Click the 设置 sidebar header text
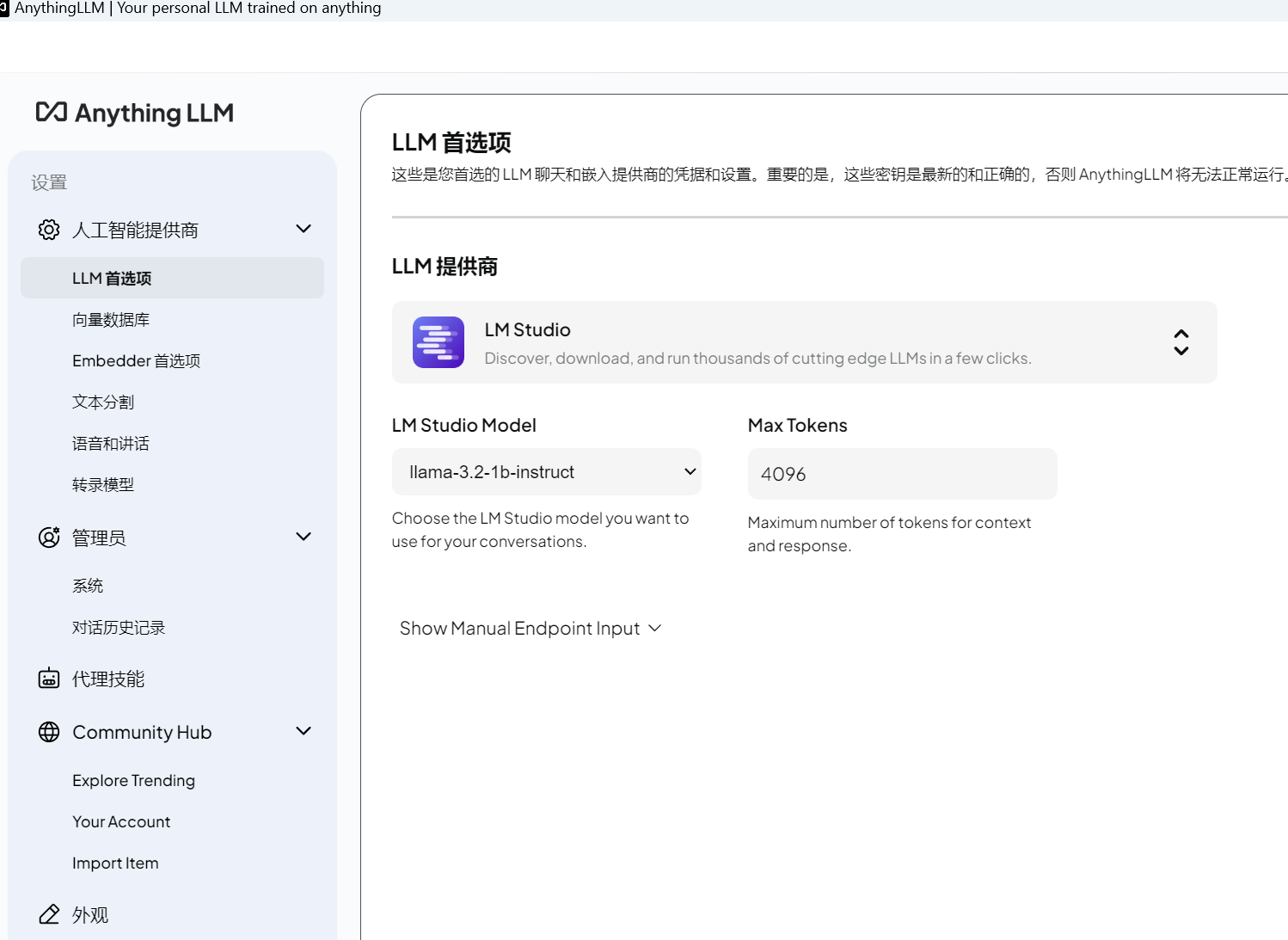1288x940 pixels. [x=49, y=182]
